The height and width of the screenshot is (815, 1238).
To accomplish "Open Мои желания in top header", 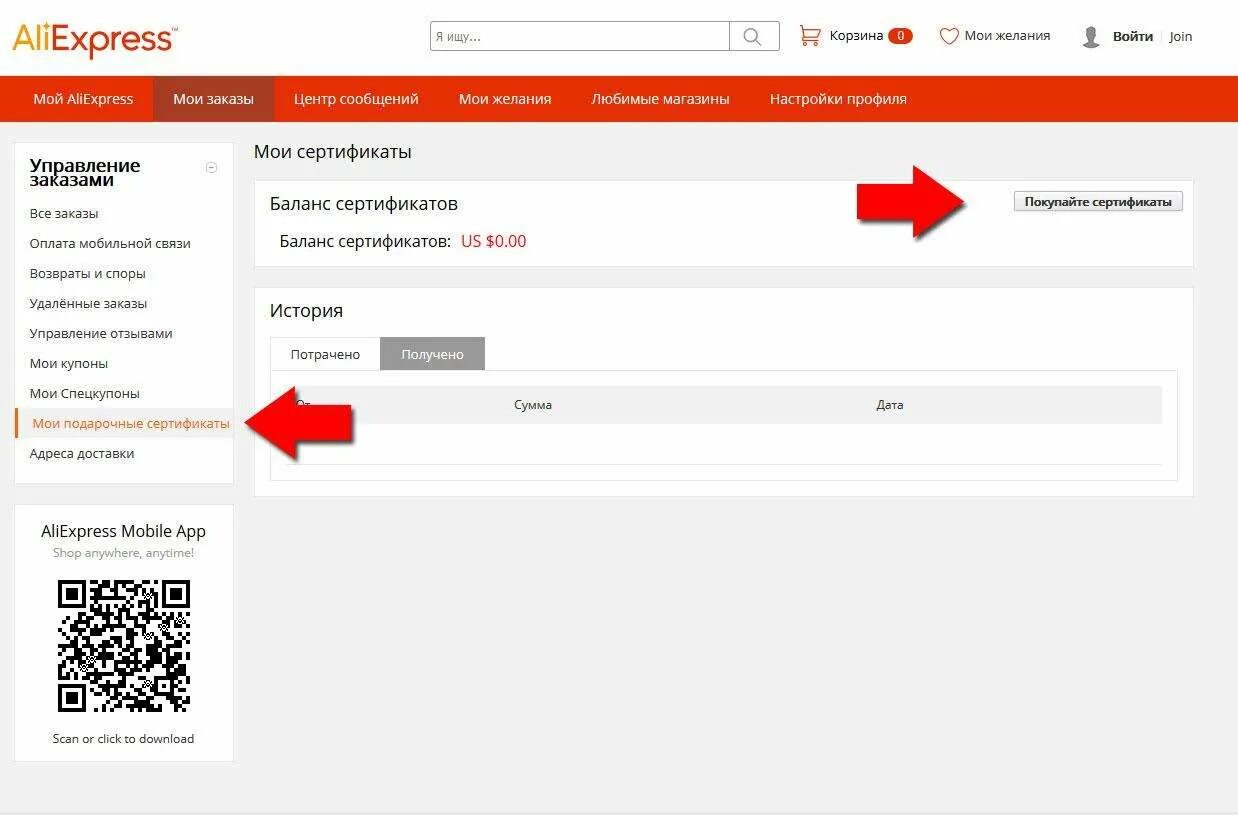I will pos(1007,36).
